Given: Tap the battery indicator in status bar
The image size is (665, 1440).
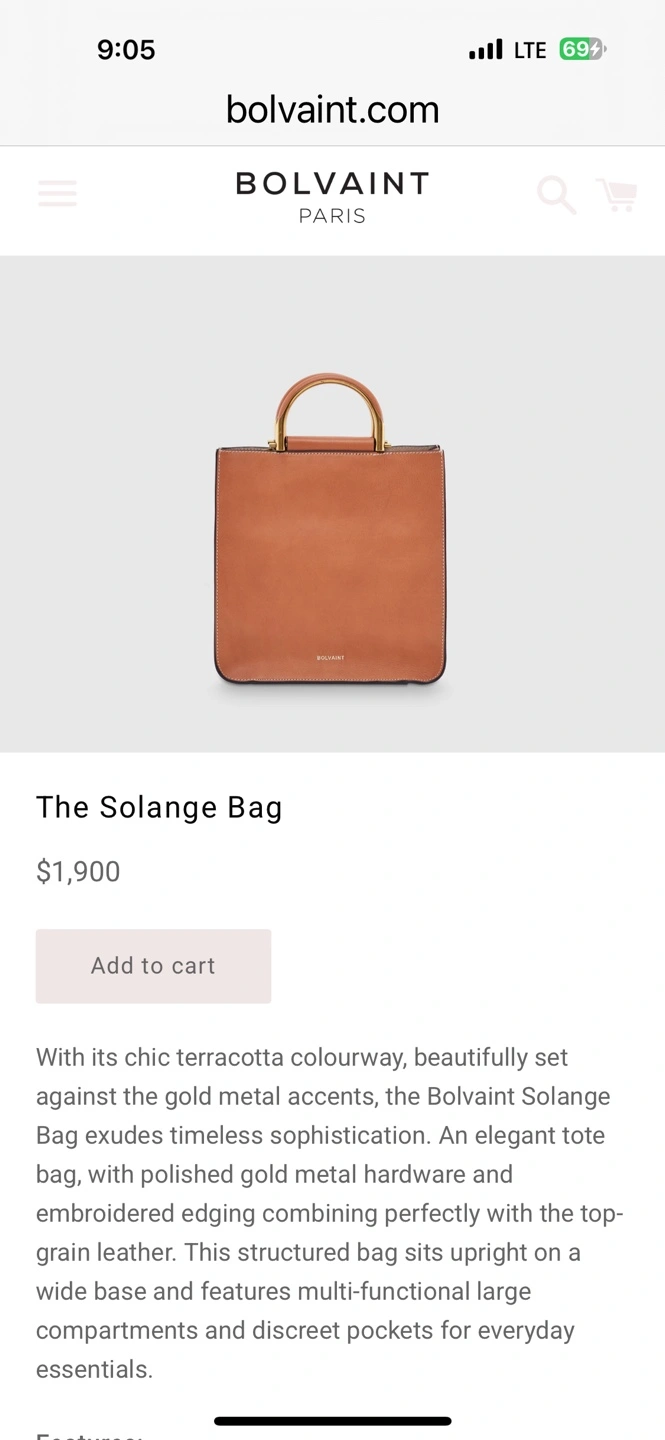Looking at the screenshot, I should click(x=581, y=50).
